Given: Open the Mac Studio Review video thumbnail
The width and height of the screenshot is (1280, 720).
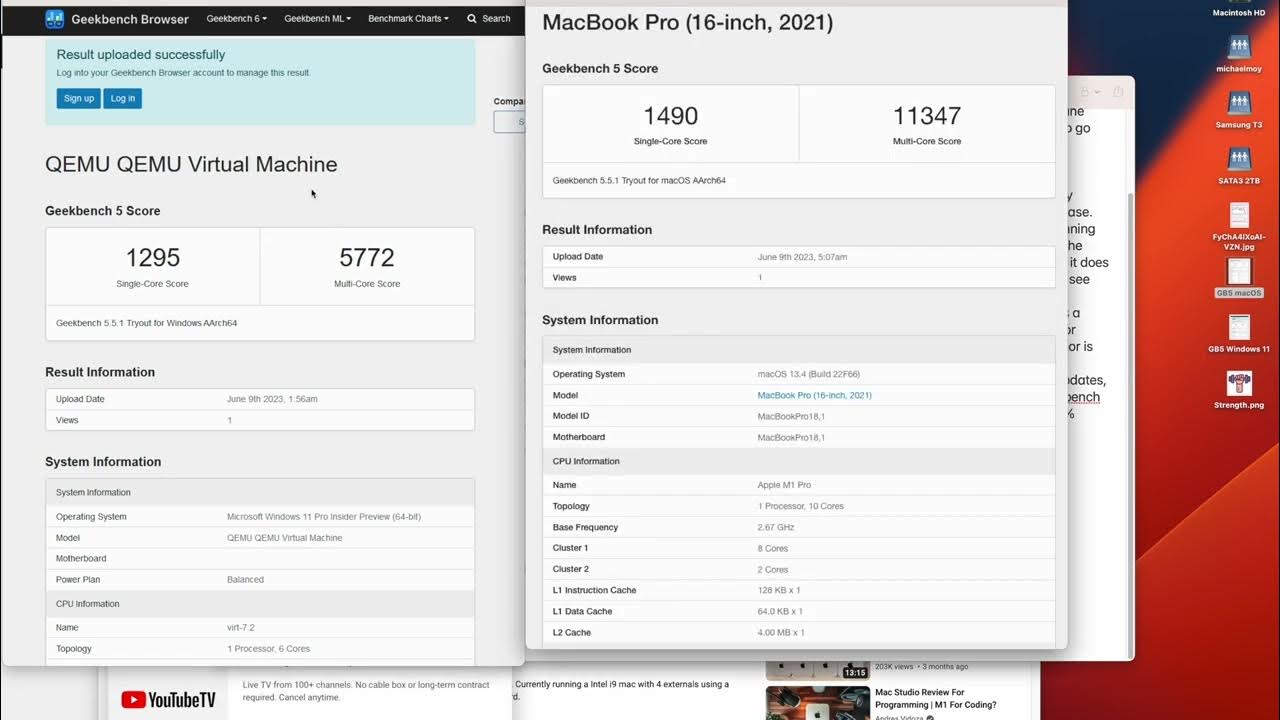Looking at the screenshot, I should [818, 702].
